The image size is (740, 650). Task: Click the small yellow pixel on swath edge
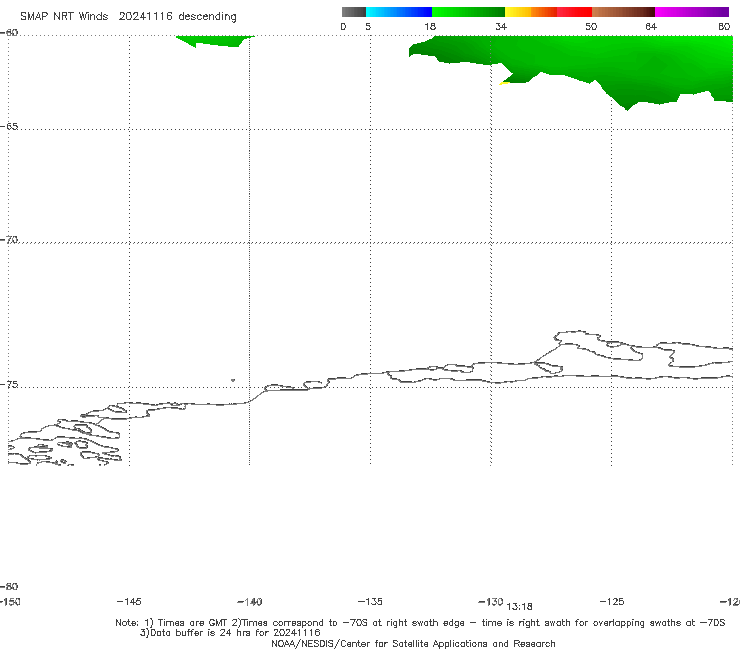tap(504, 83)
